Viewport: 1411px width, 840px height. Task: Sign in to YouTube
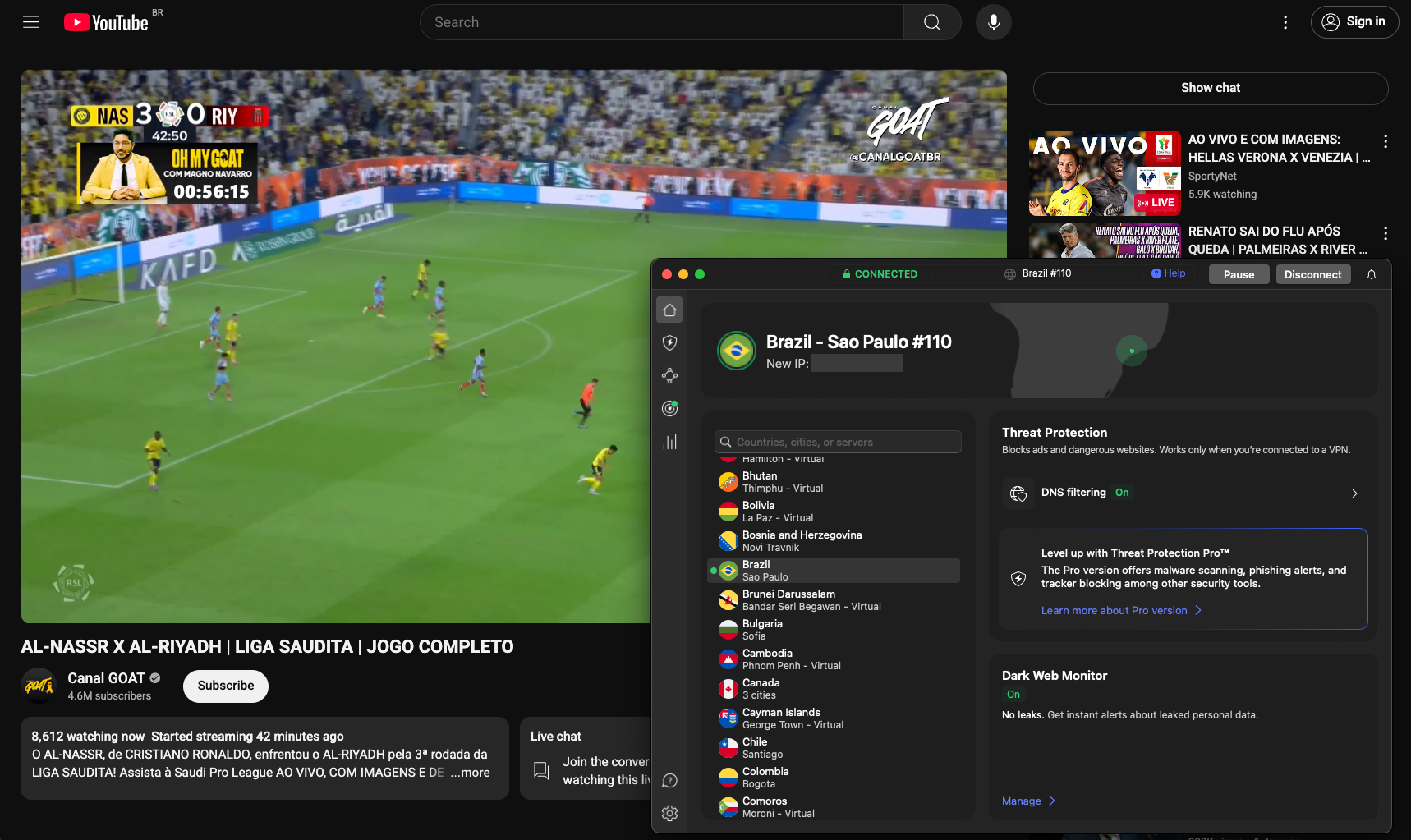click(1354, 22)
